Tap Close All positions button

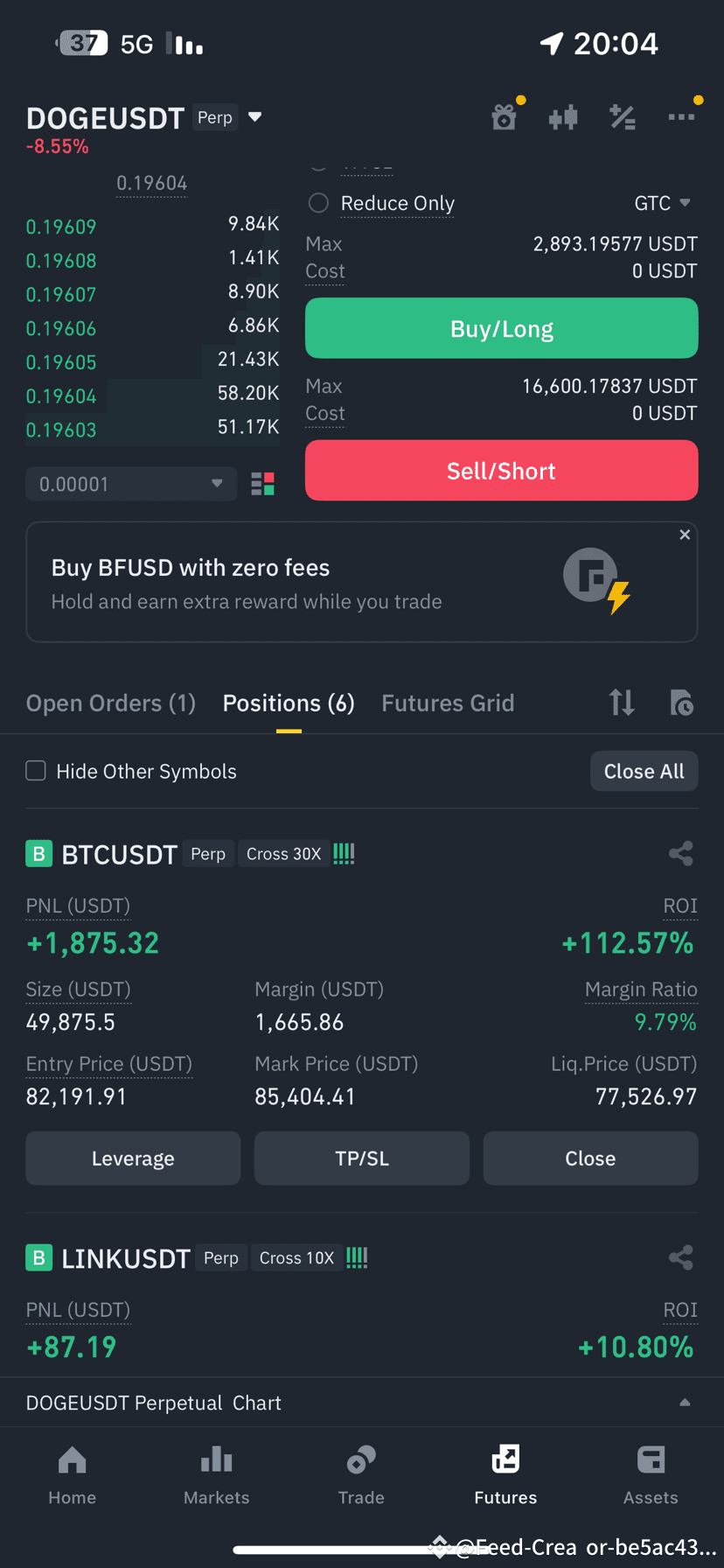tap(644, 771)
